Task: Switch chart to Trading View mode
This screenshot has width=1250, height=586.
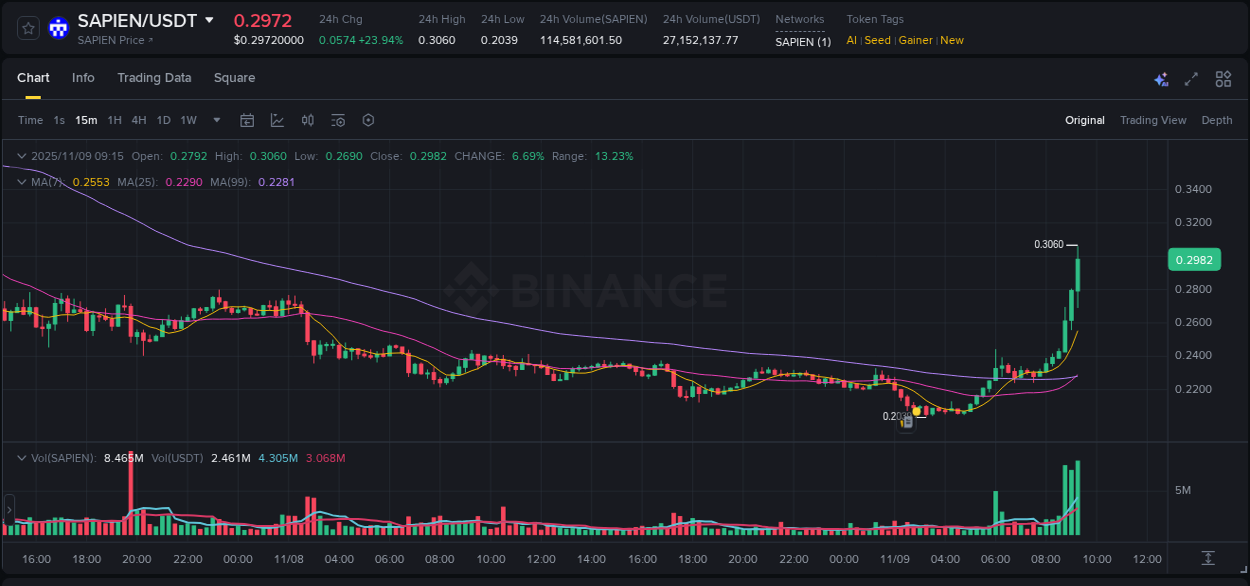Action: pyautogui.click(x=1153, y=120)
